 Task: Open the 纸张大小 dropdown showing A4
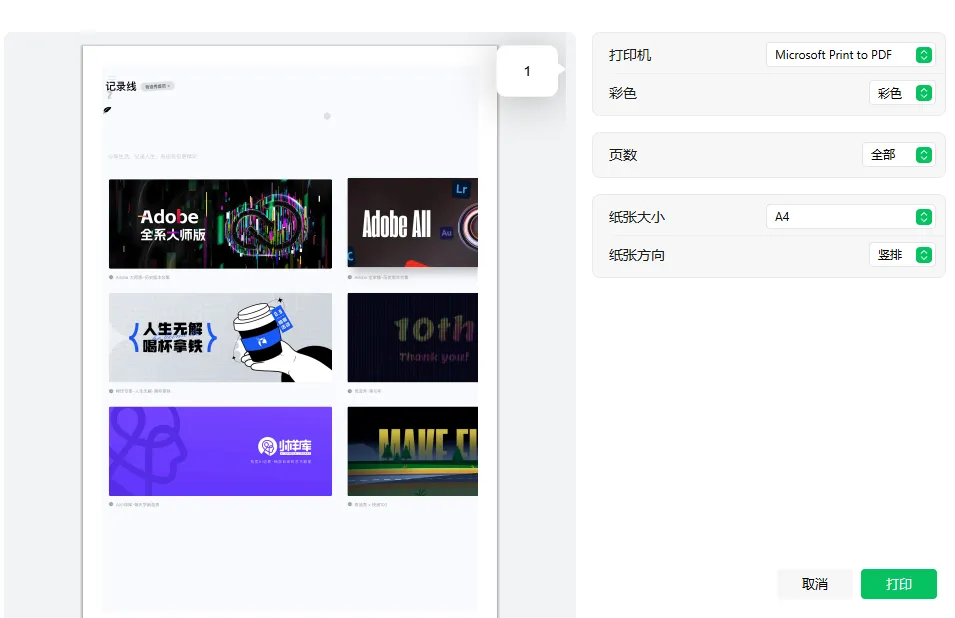click(x=850, y=217)
